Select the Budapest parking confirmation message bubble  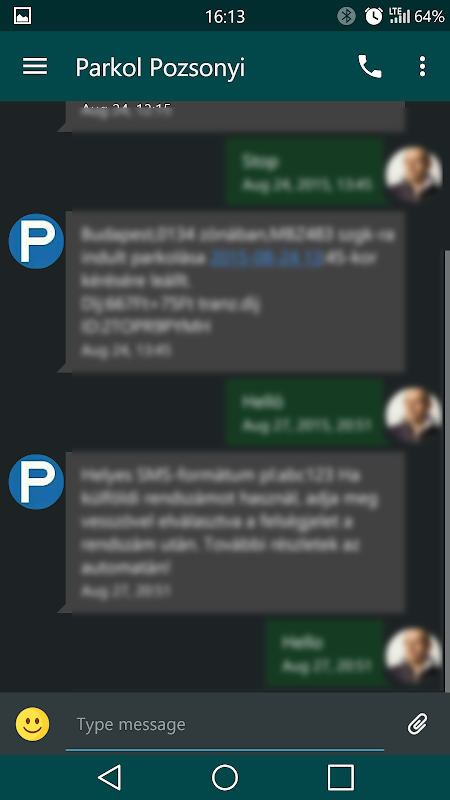[x=235, y=292]
